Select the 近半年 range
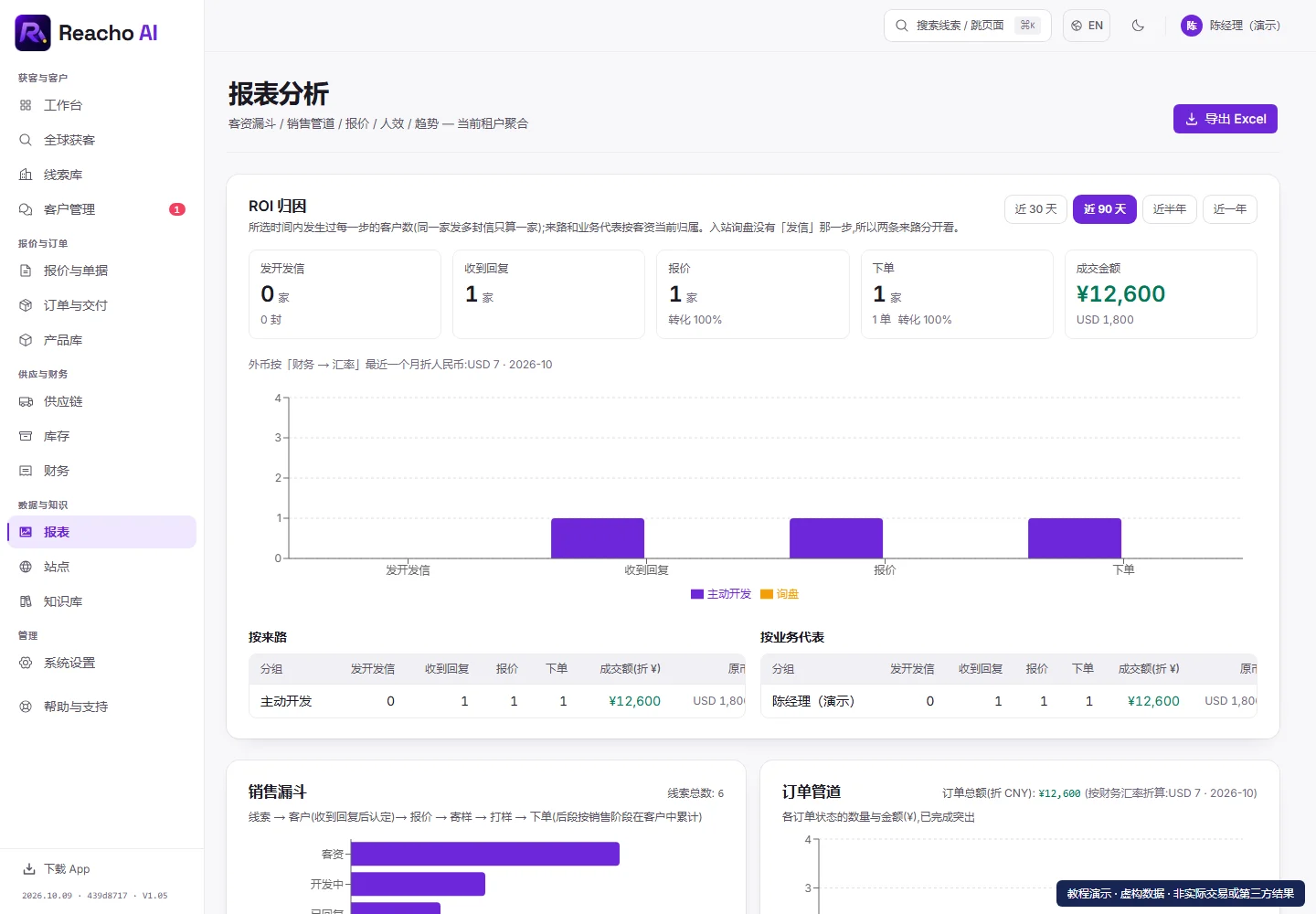Screen dimensions: 1316x914 [1170, 209]
